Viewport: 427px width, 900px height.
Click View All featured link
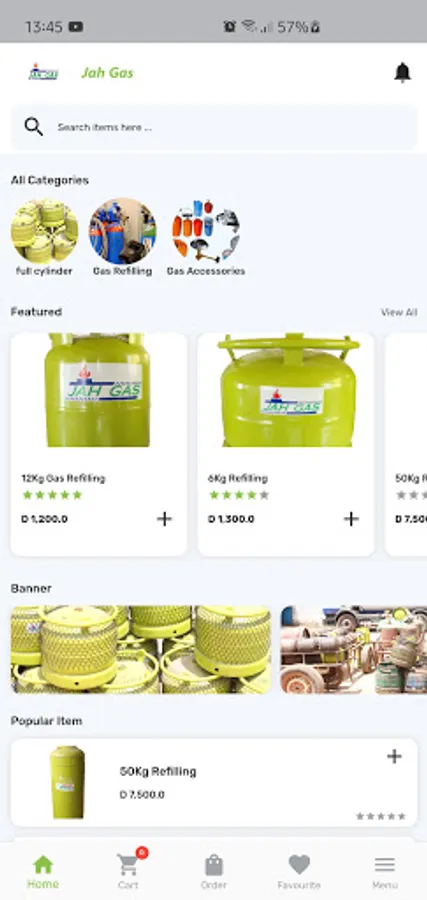[399, 312]
